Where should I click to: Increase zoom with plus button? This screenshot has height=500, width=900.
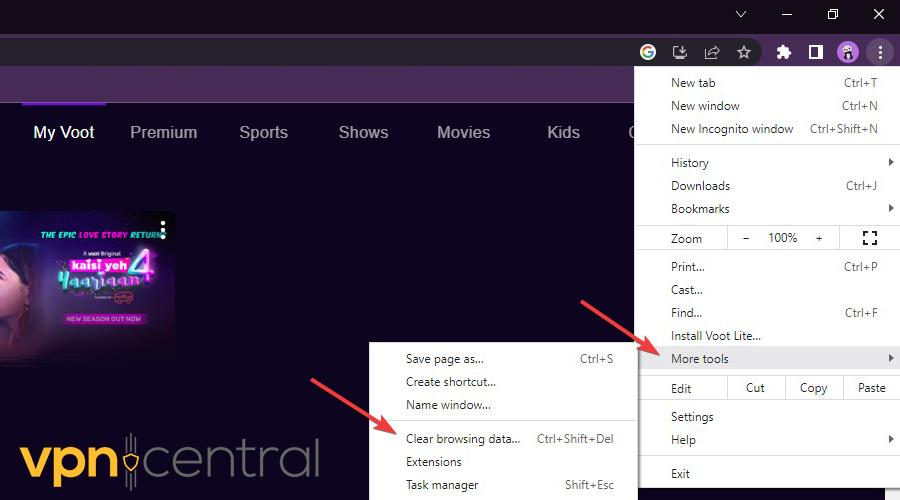(819, 238)
